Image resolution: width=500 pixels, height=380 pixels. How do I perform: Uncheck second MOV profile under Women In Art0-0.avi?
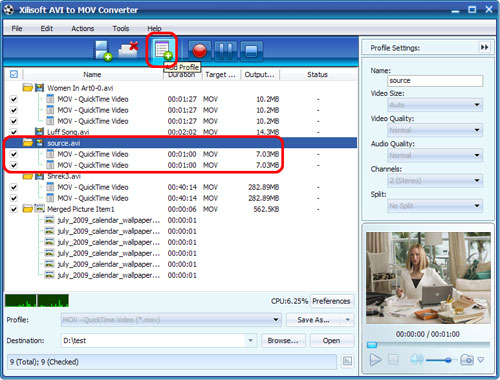pyautogui.click(x=14, y=110)
